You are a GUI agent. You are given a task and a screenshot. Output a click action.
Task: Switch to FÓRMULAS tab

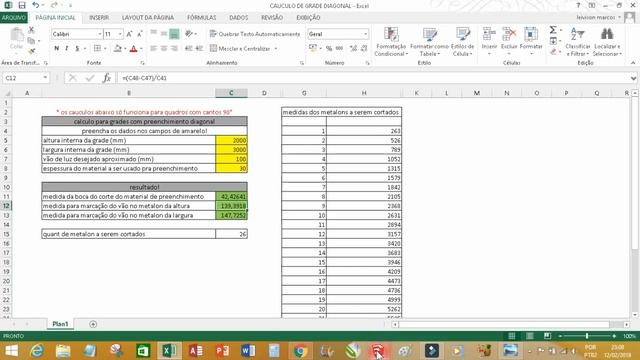tap(202, 18)
